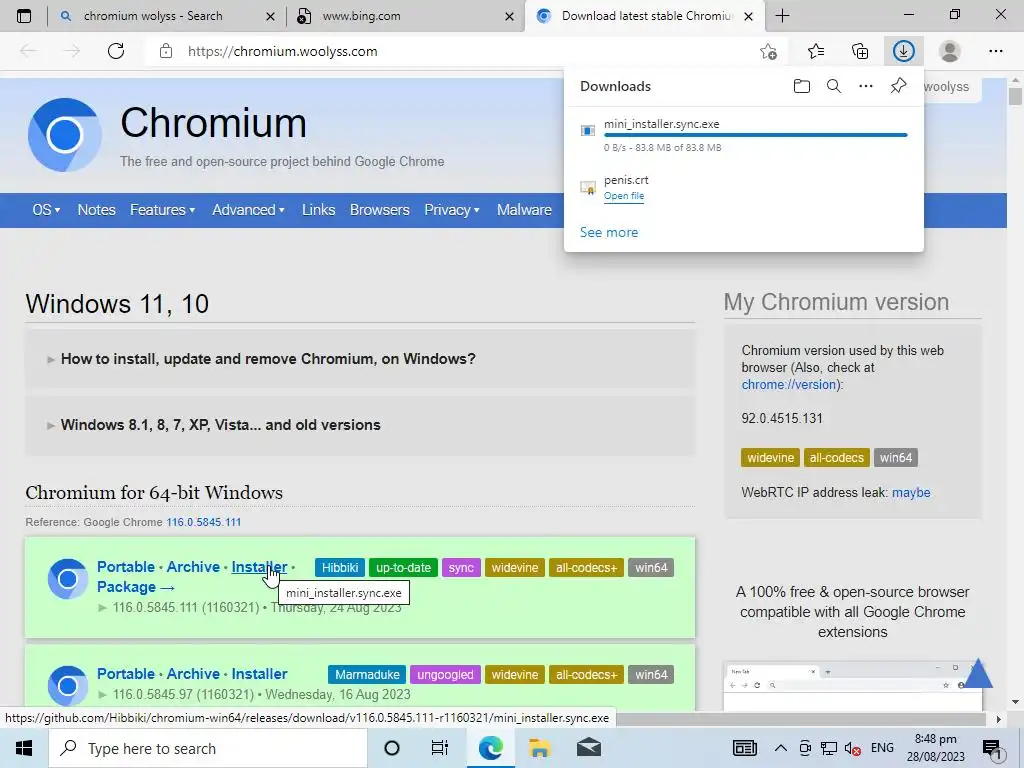
Task: Open the Collections icon
Action: click(x=860, y=51)
